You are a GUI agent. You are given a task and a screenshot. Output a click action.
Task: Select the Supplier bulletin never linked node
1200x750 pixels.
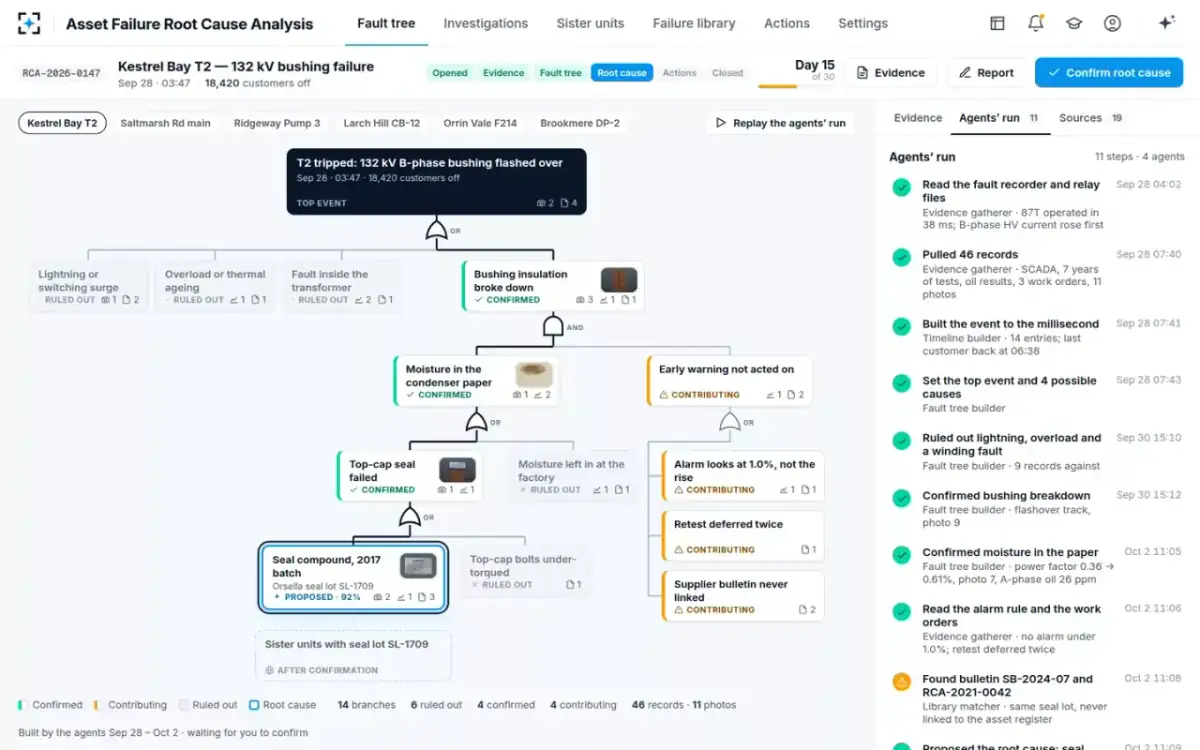point(743,596)
